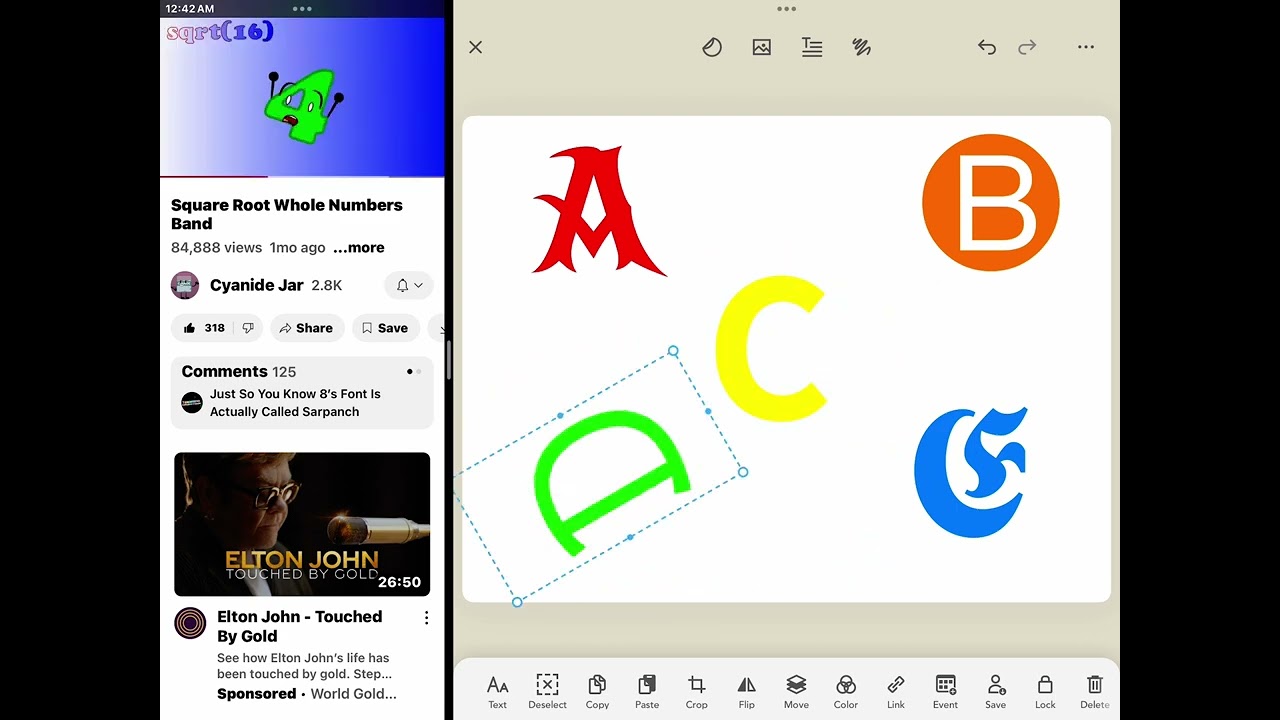
Task: Click the selection box's bottom corner handle
Action: (517, 602)
